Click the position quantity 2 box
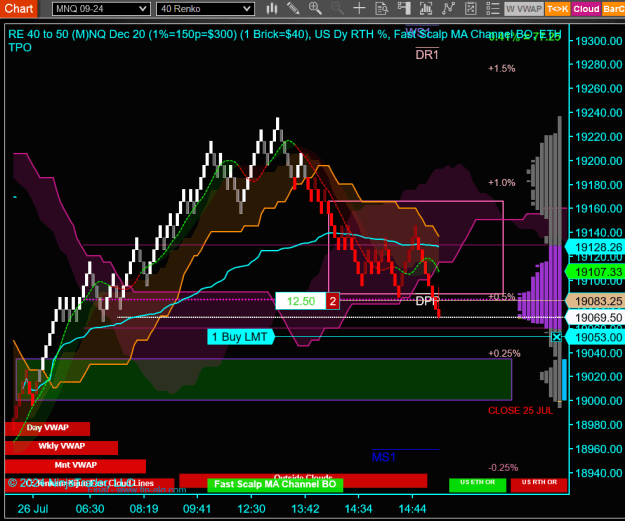 pyautogui.click(x=333, y=301)
